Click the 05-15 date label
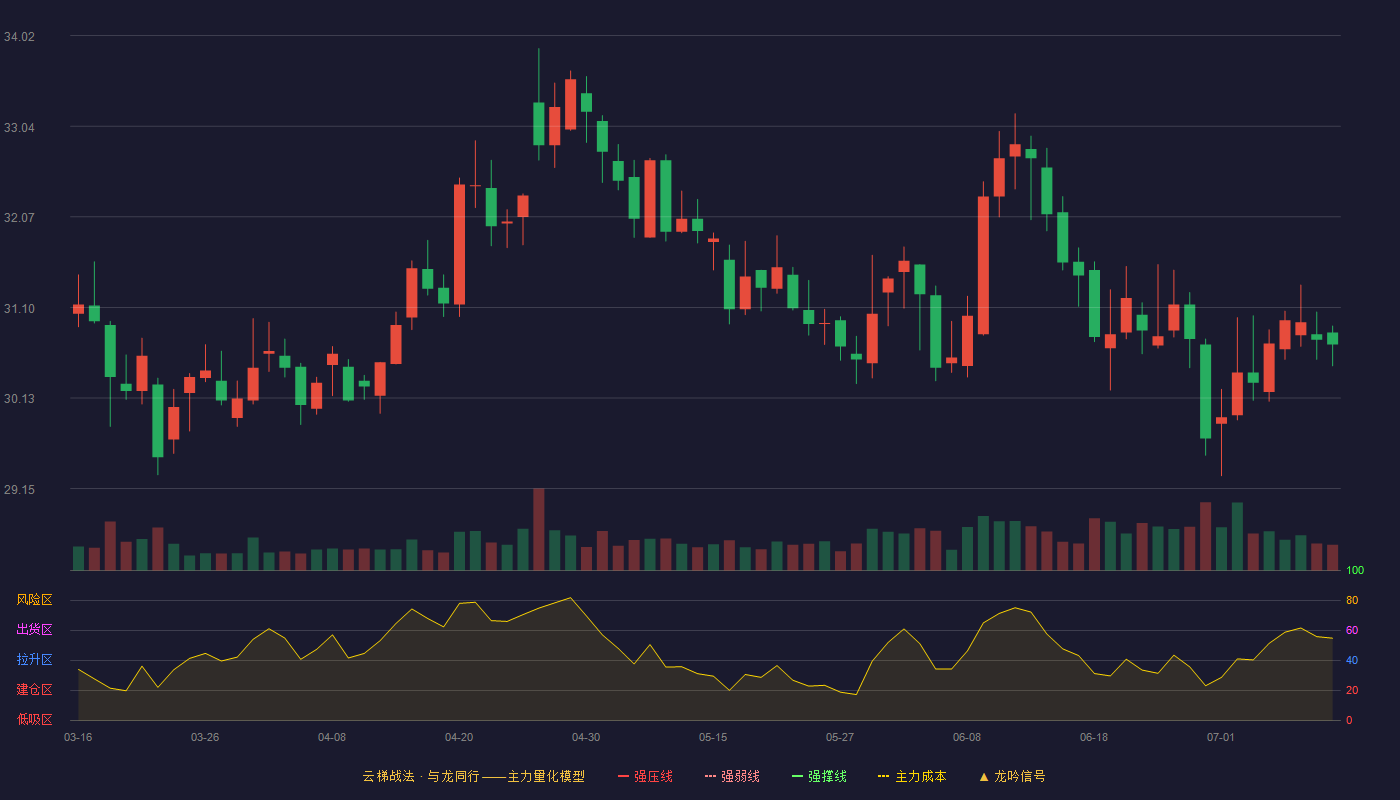 click(713, 737)
